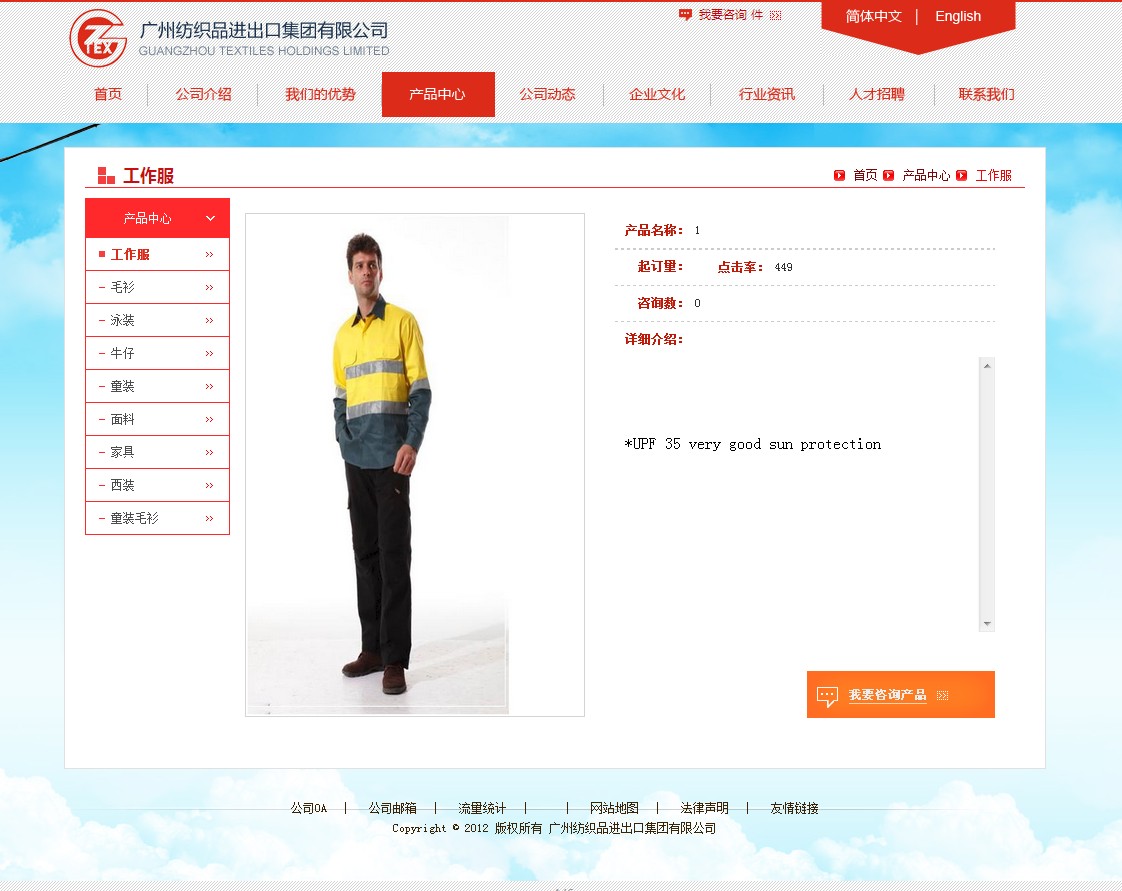Viewport: 1122px width, 891px height.
Task: Click the double-arrow icon in 泳装 row
Action: pyautogui.click(x=209, y=321)
